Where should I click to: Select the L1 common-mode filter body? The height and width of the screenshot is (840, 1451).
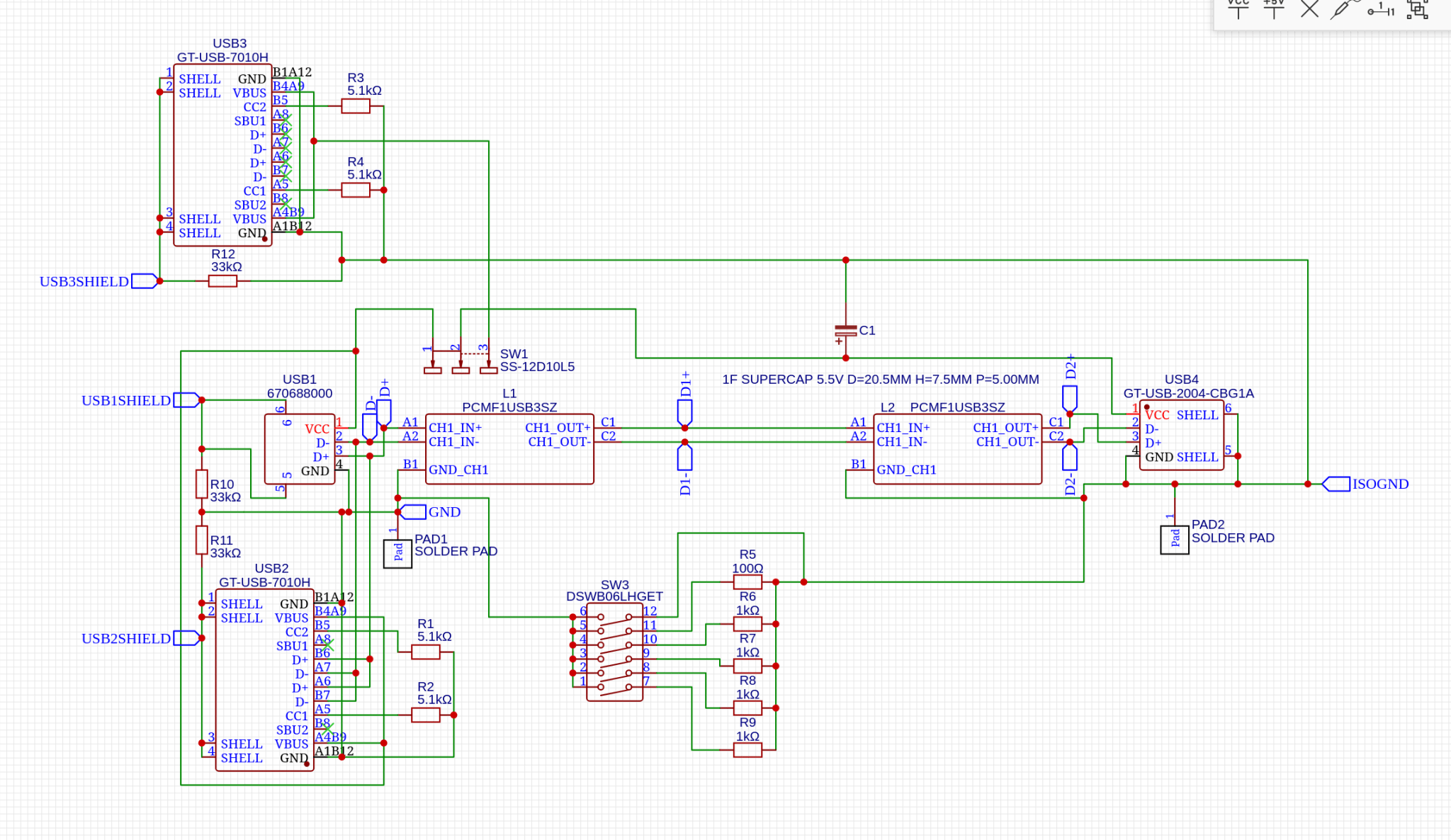509,449
